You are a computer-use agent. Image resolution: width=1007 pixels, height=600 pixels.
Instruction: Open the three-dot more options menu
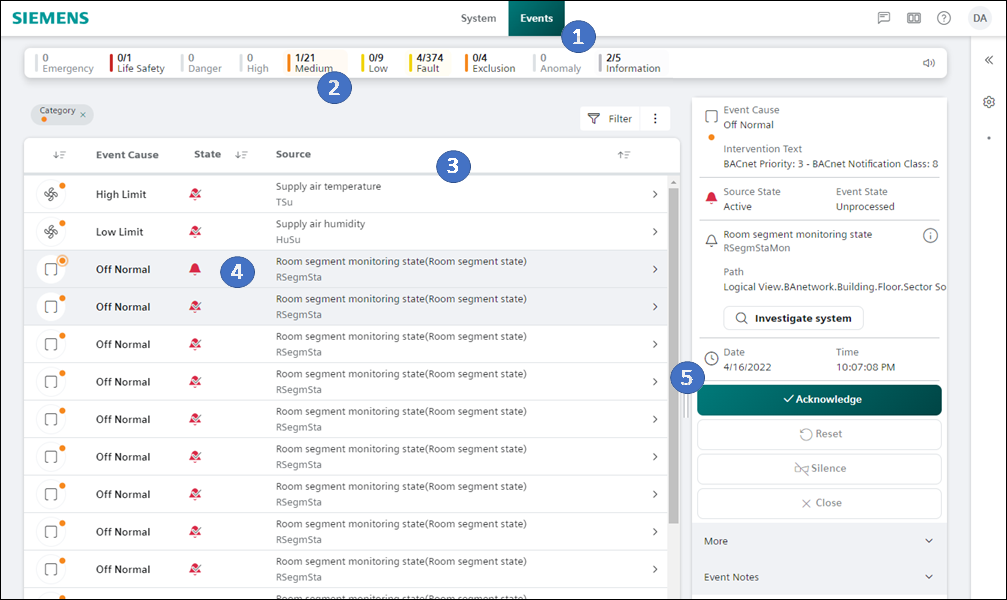[655, 119]
